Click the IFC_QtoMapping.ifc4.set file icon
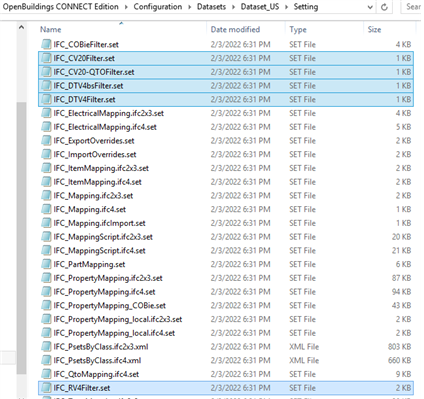424x399 pixels. [46, 374]
